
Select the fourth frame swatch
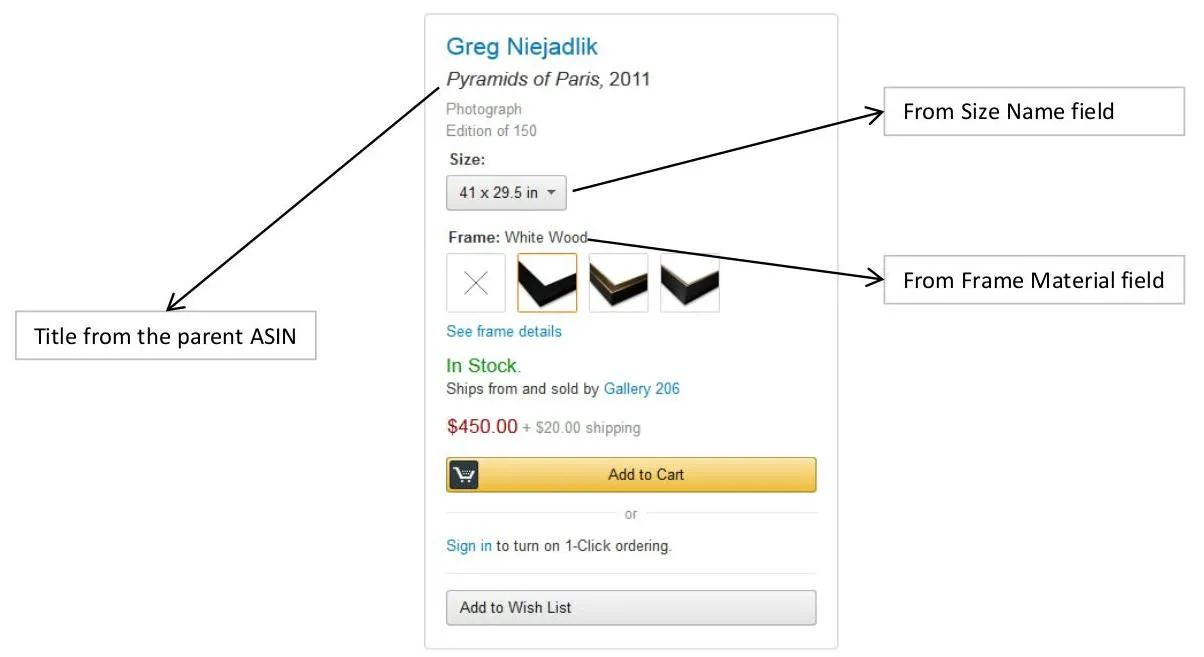(690, 283)
